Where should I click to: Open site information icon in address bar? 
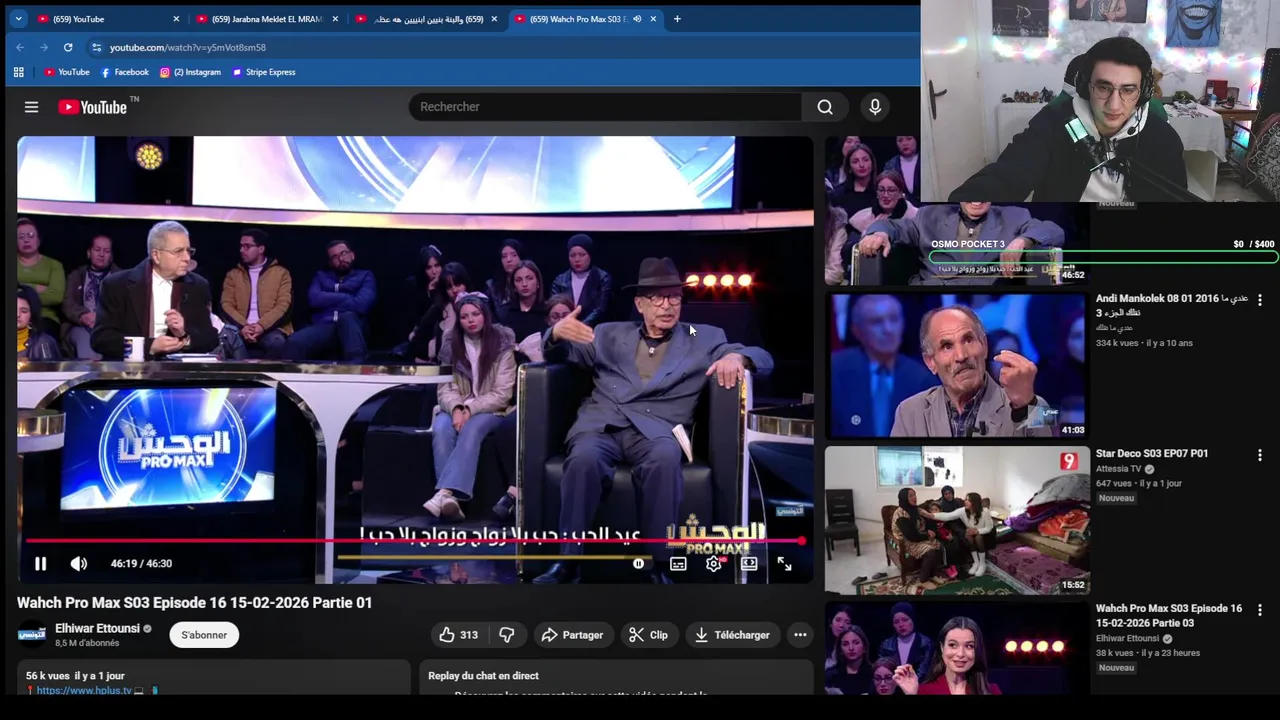96,47
